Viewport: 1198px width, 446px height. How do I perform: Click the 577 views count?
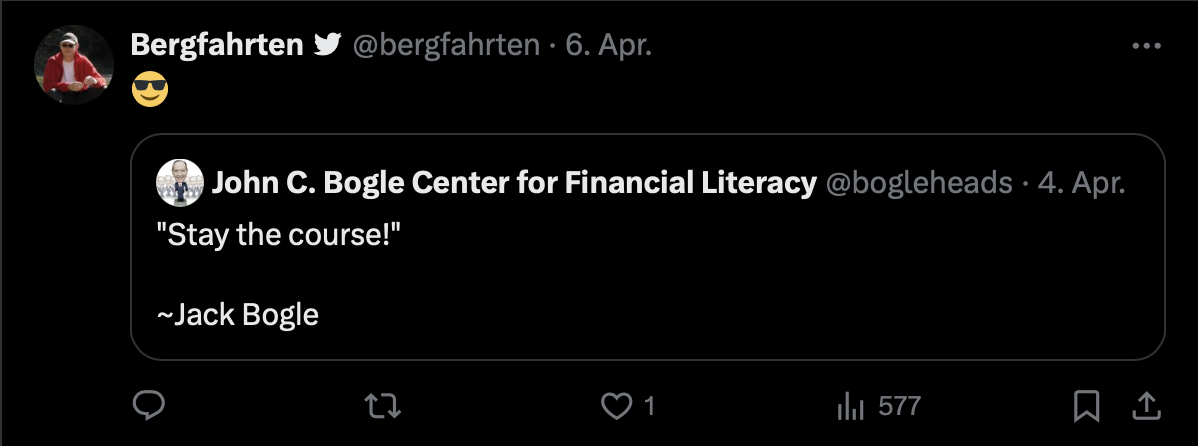899,405
